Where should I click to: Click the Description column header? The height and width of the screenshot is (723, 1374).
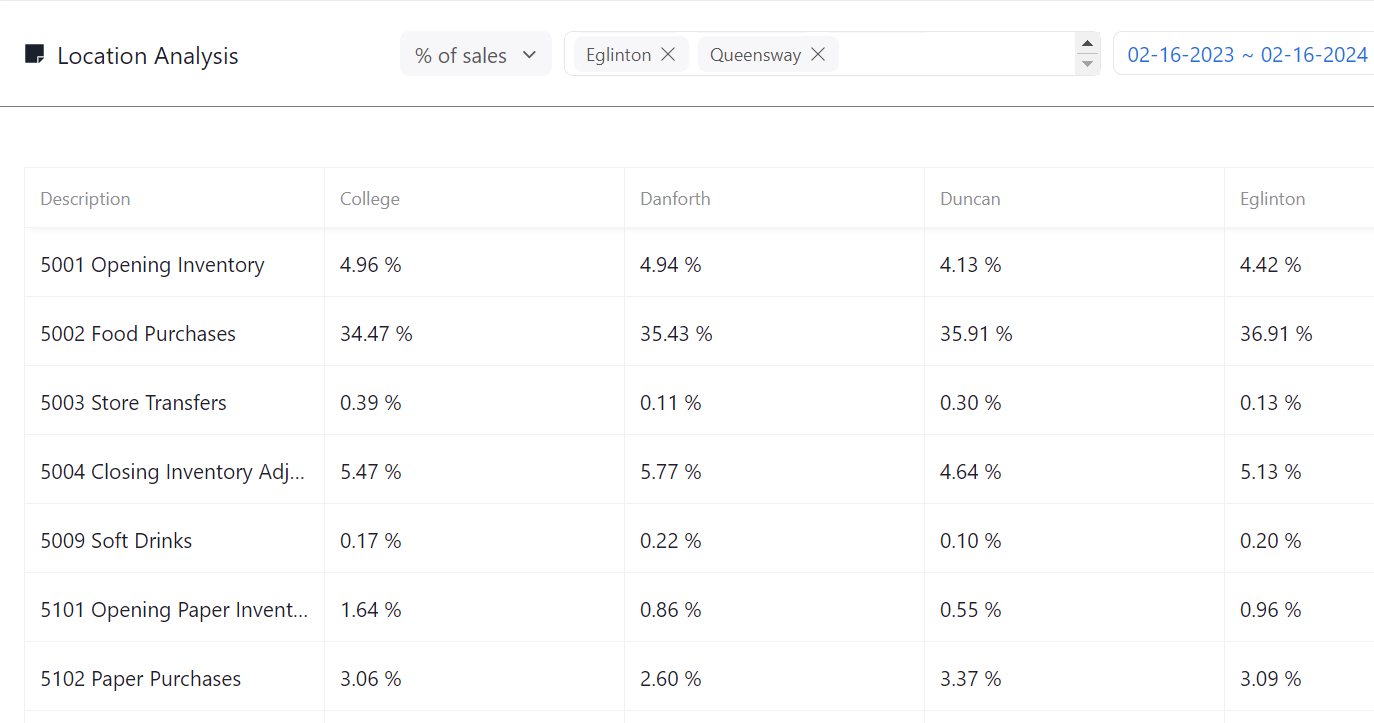pos(85,199)
